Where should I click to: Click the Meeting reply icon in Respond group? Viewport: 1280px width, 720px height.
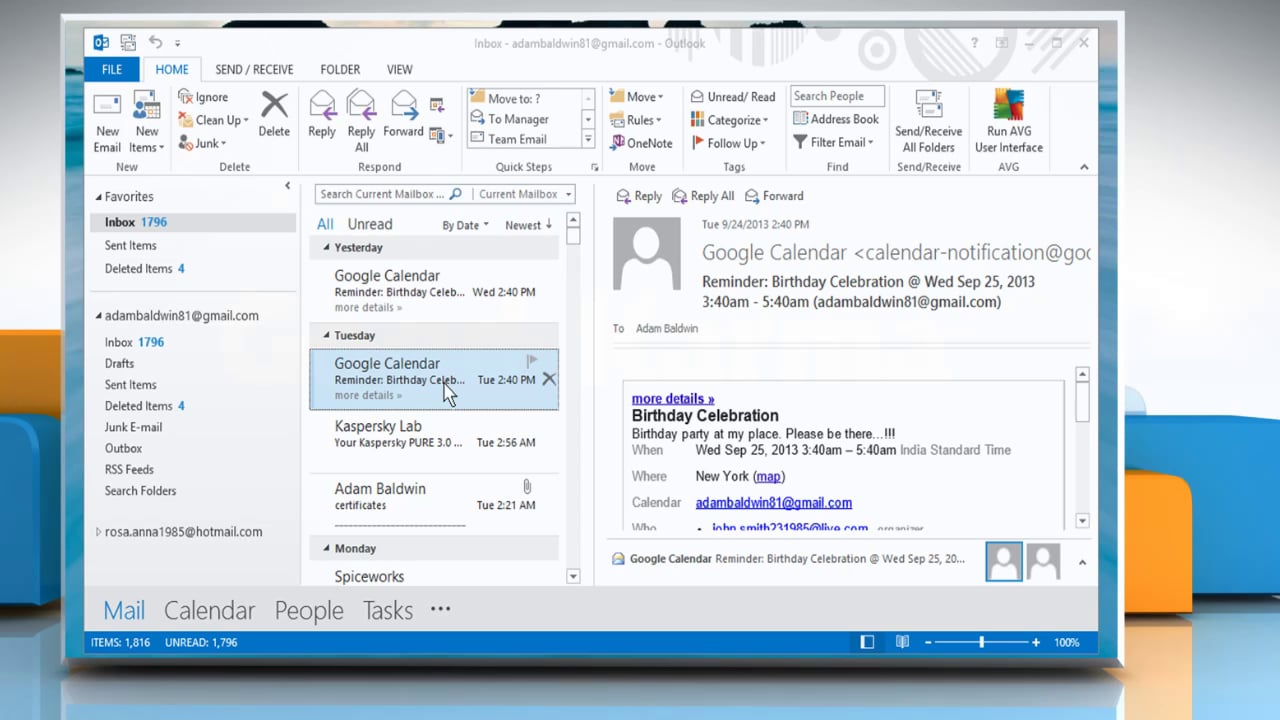437,104
